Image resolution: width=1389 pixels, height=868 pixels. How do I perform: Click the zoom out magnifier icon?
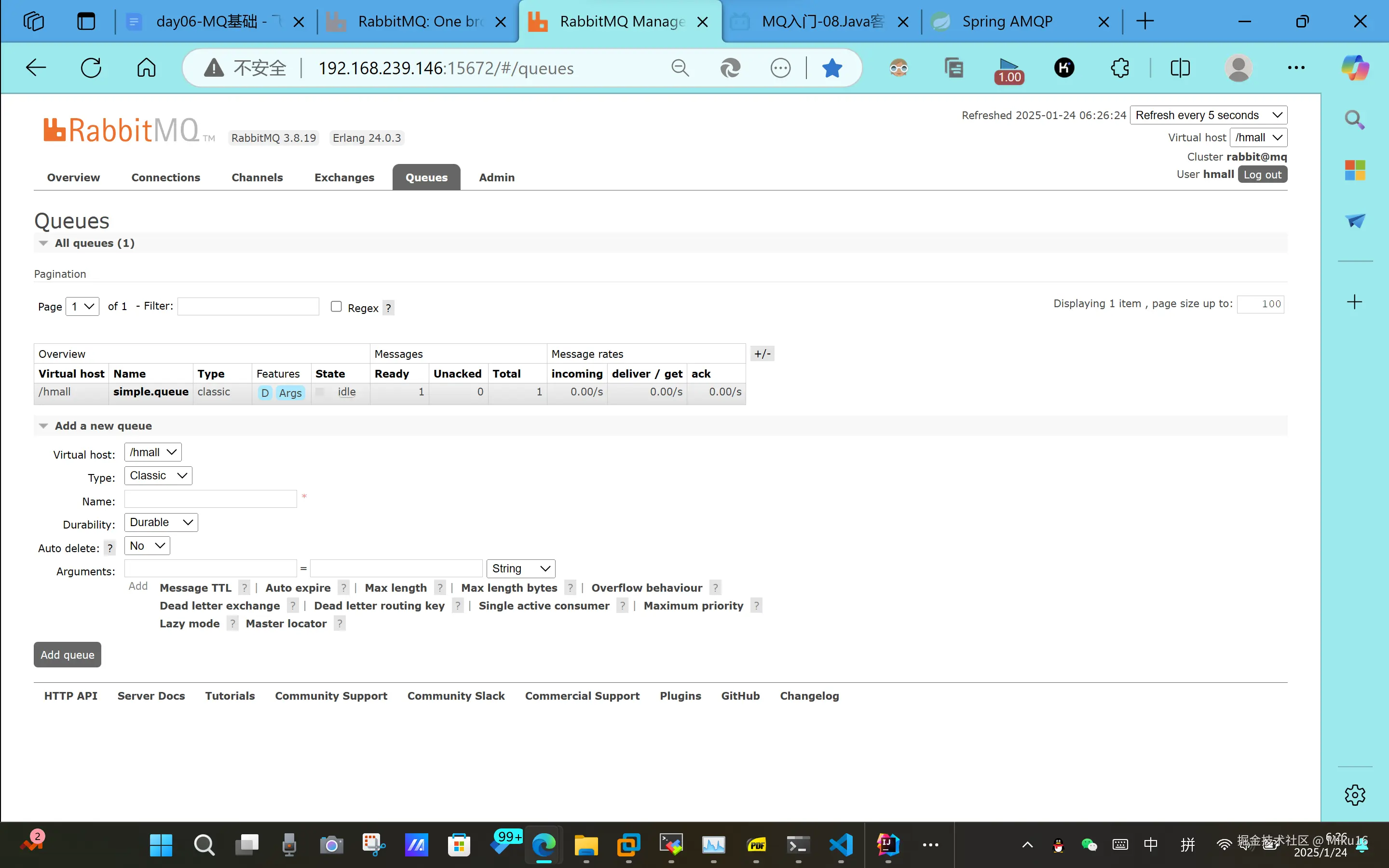pos(680,68)
